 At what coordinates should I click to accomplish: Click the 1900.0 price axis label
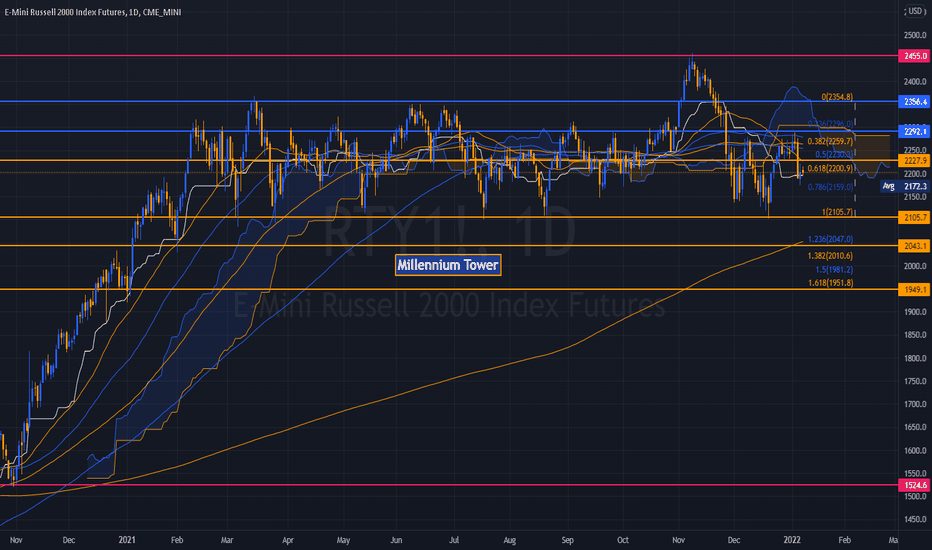pyautogui.click(x=915, y=312)
